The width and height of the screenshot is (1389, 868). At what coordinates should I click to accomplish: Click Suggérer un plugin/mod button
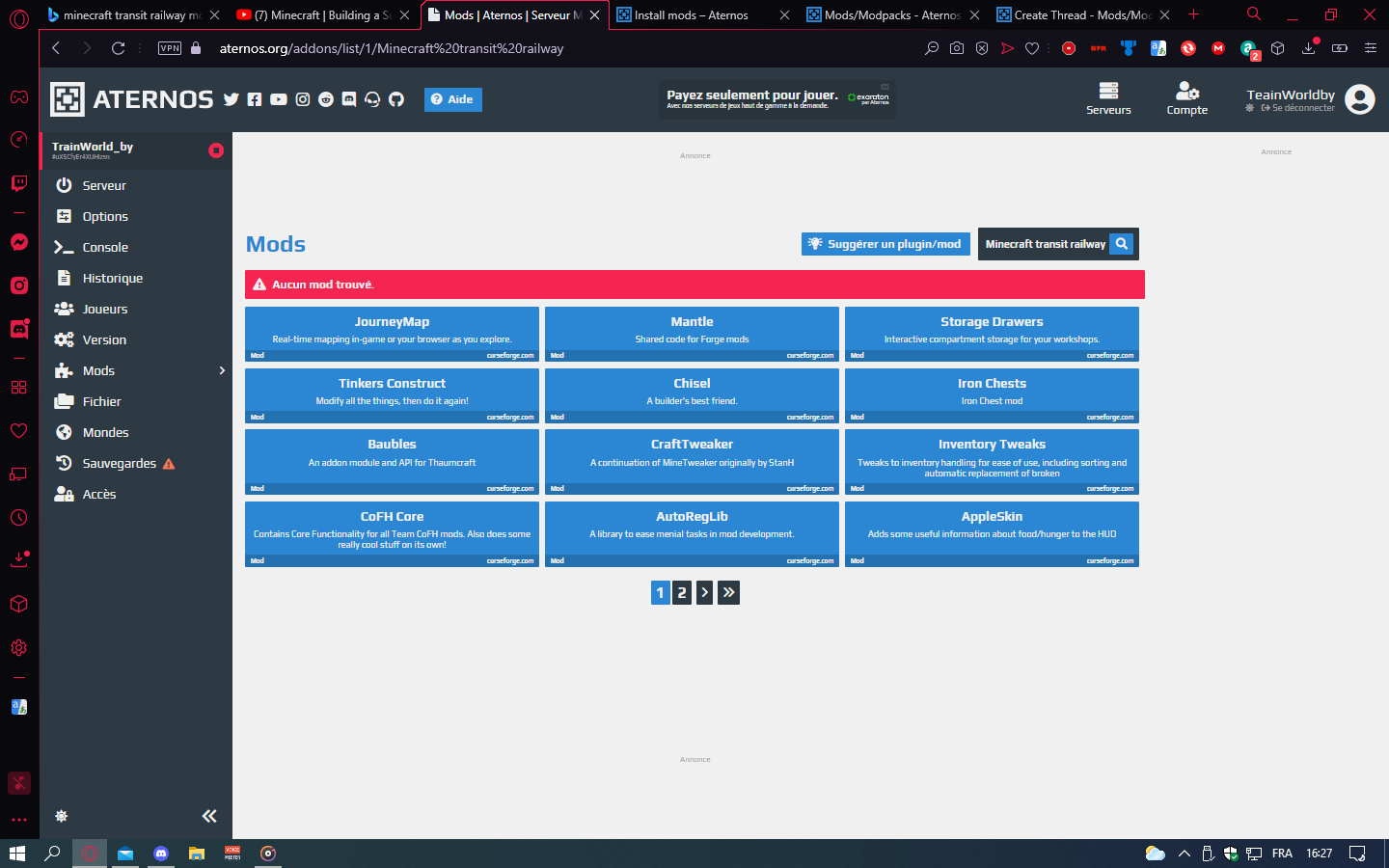885,244
